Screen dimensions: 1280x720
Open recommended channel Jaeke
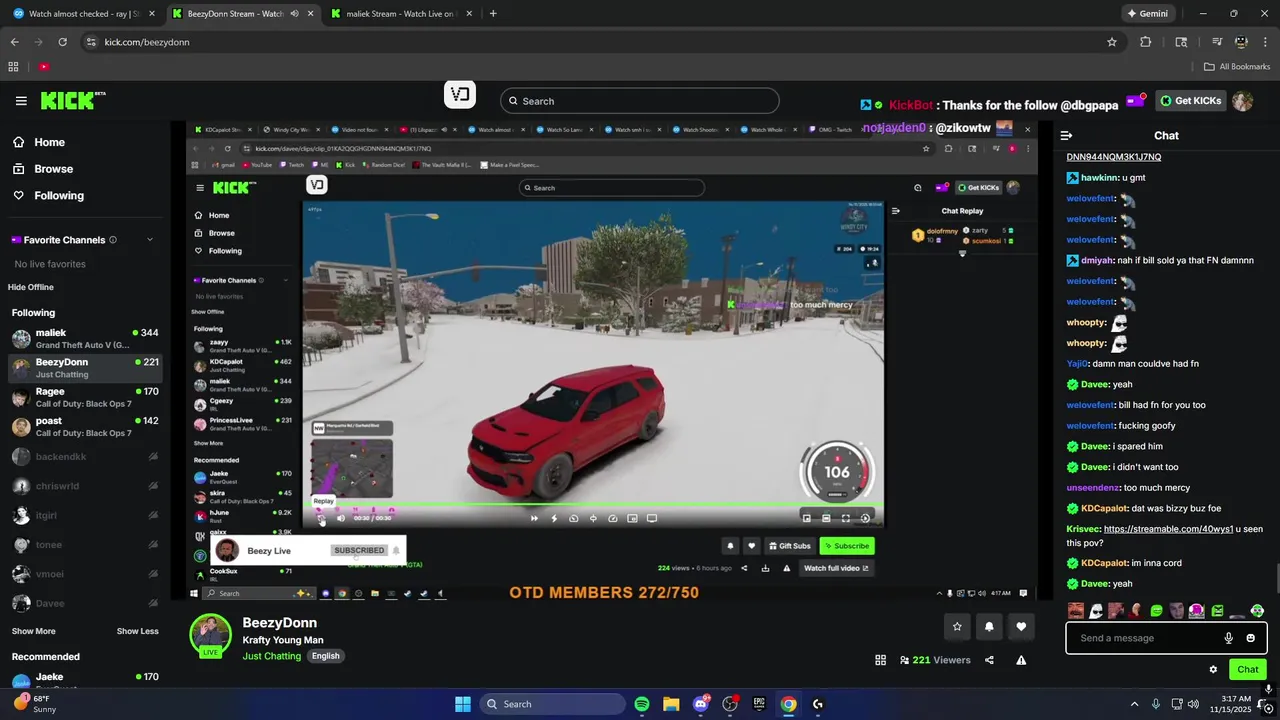click(84, 681)
